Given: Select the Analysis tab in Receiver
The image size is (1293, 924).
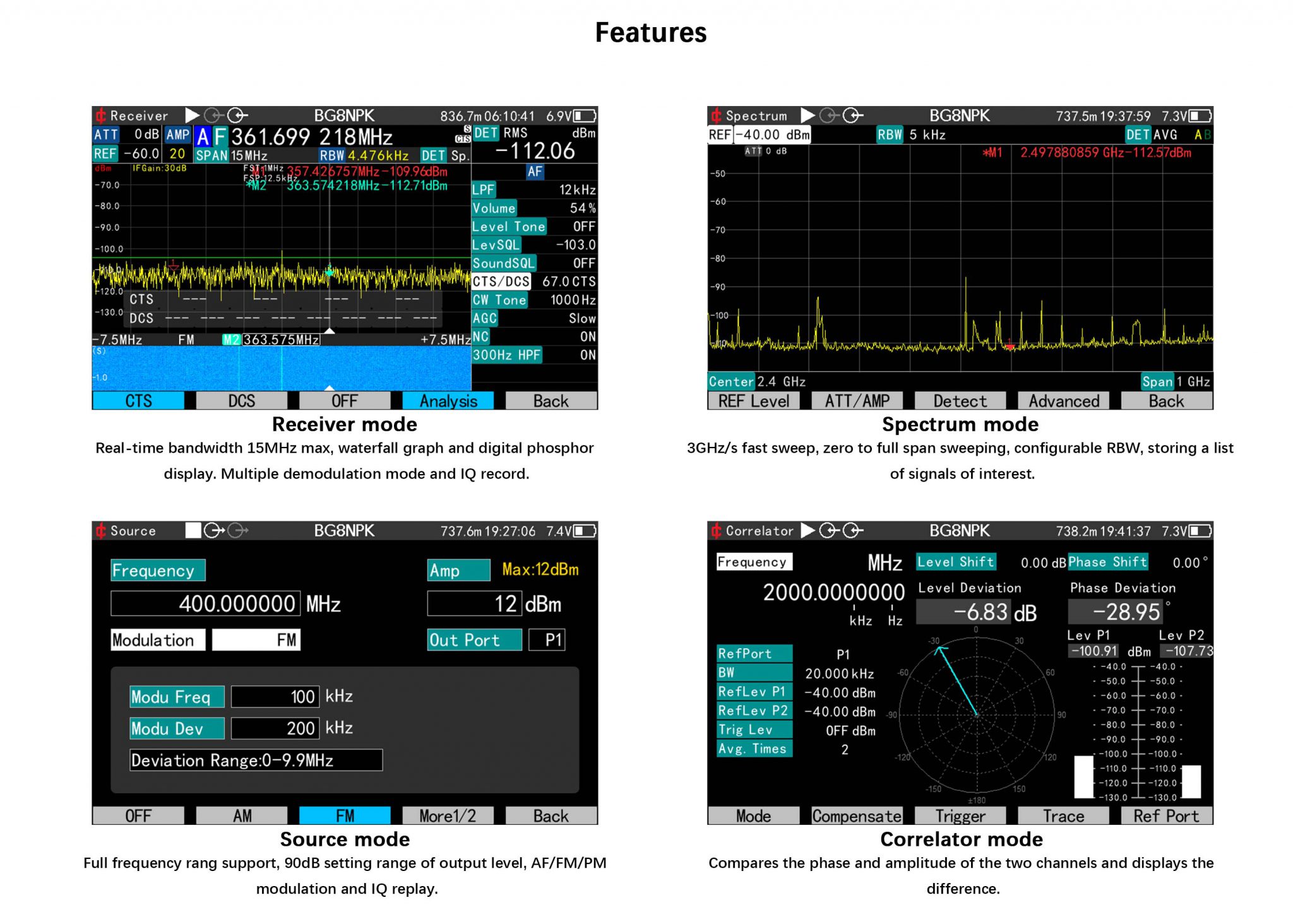Looking at the screenshot, I should coord(448,401).
